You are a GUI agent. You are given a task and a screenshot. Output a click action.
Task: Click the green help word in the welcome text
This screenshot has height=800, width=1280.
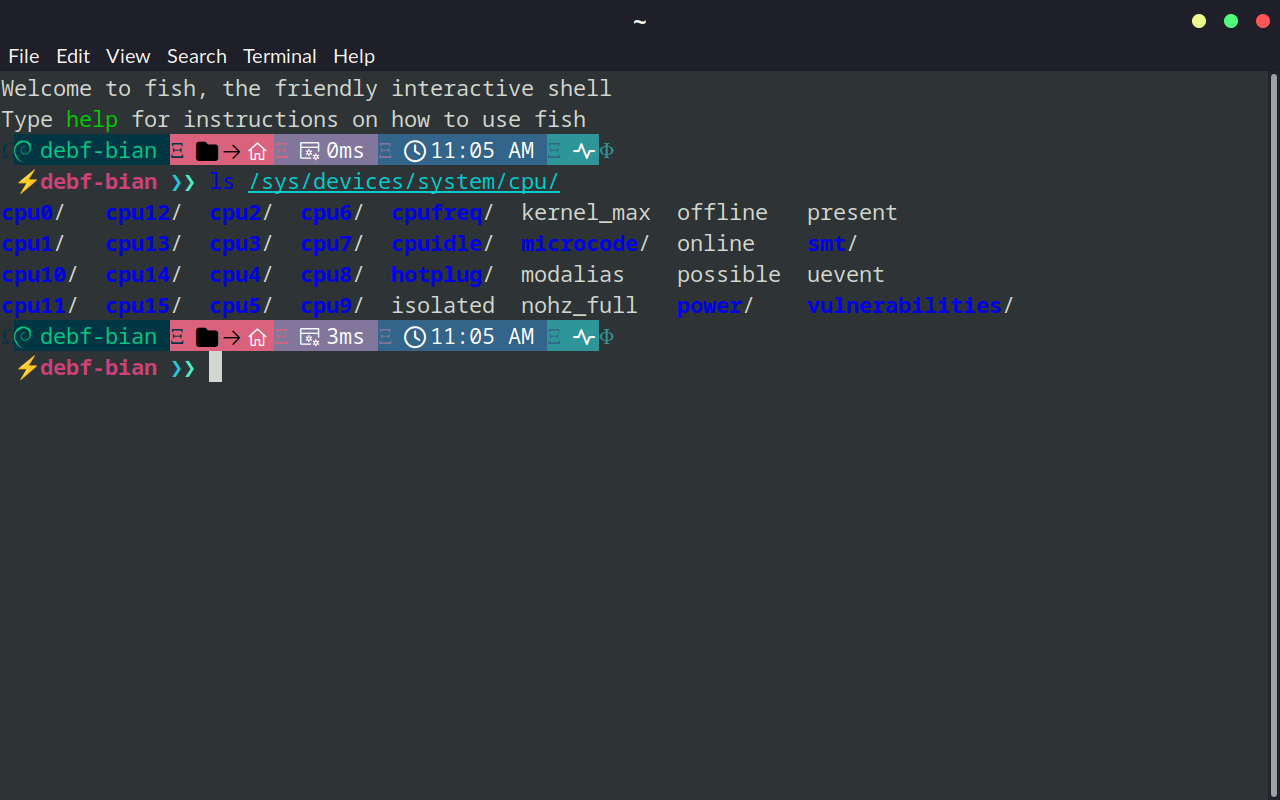click(x=92, y=120)
